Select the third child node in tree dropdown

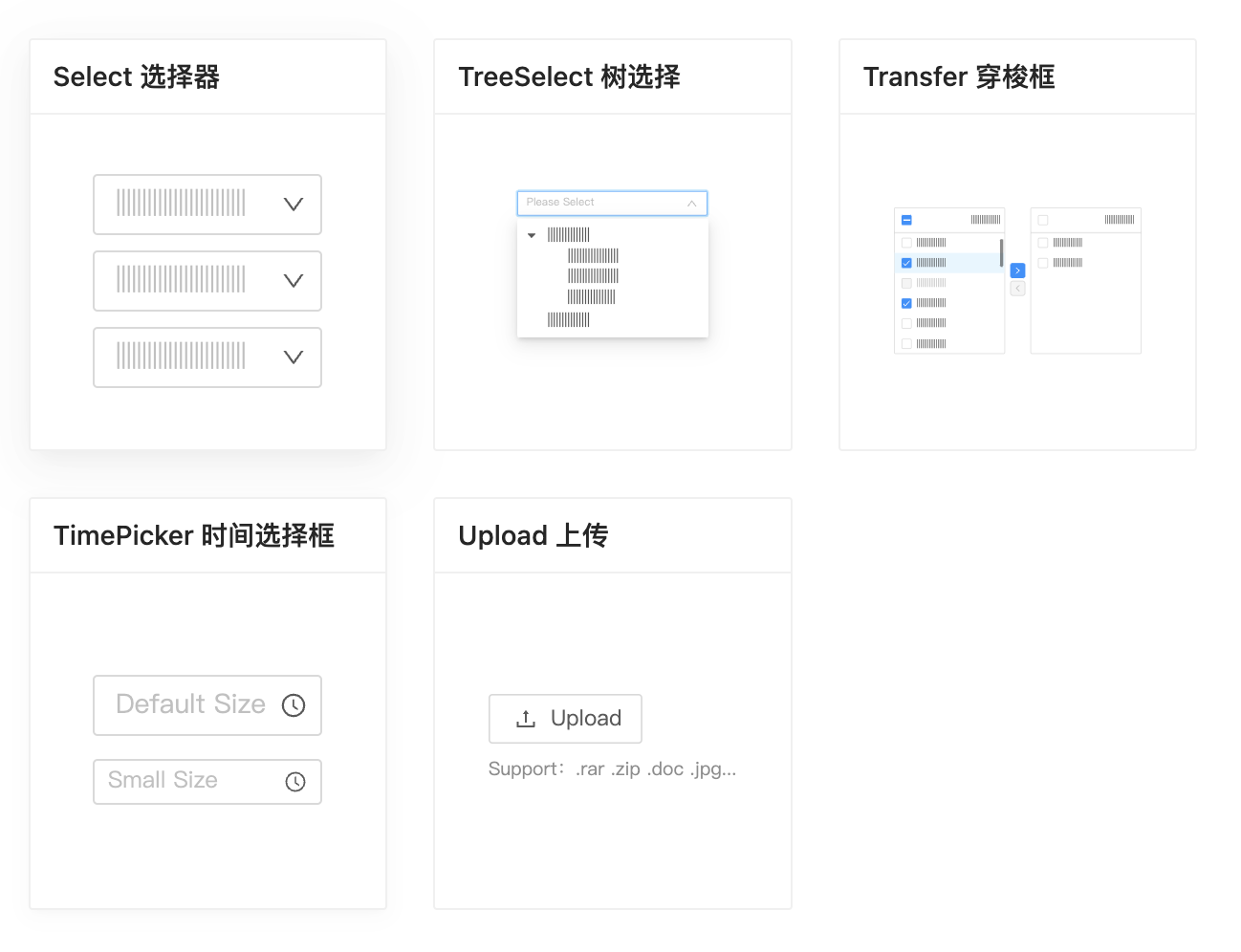pos(591,297)
